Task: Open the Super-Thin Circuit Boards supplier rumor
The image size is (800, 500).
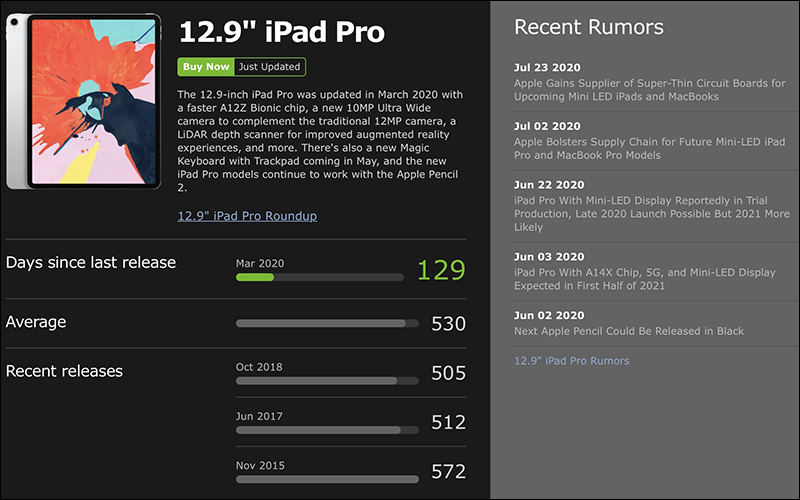Action: pos(649,90)
